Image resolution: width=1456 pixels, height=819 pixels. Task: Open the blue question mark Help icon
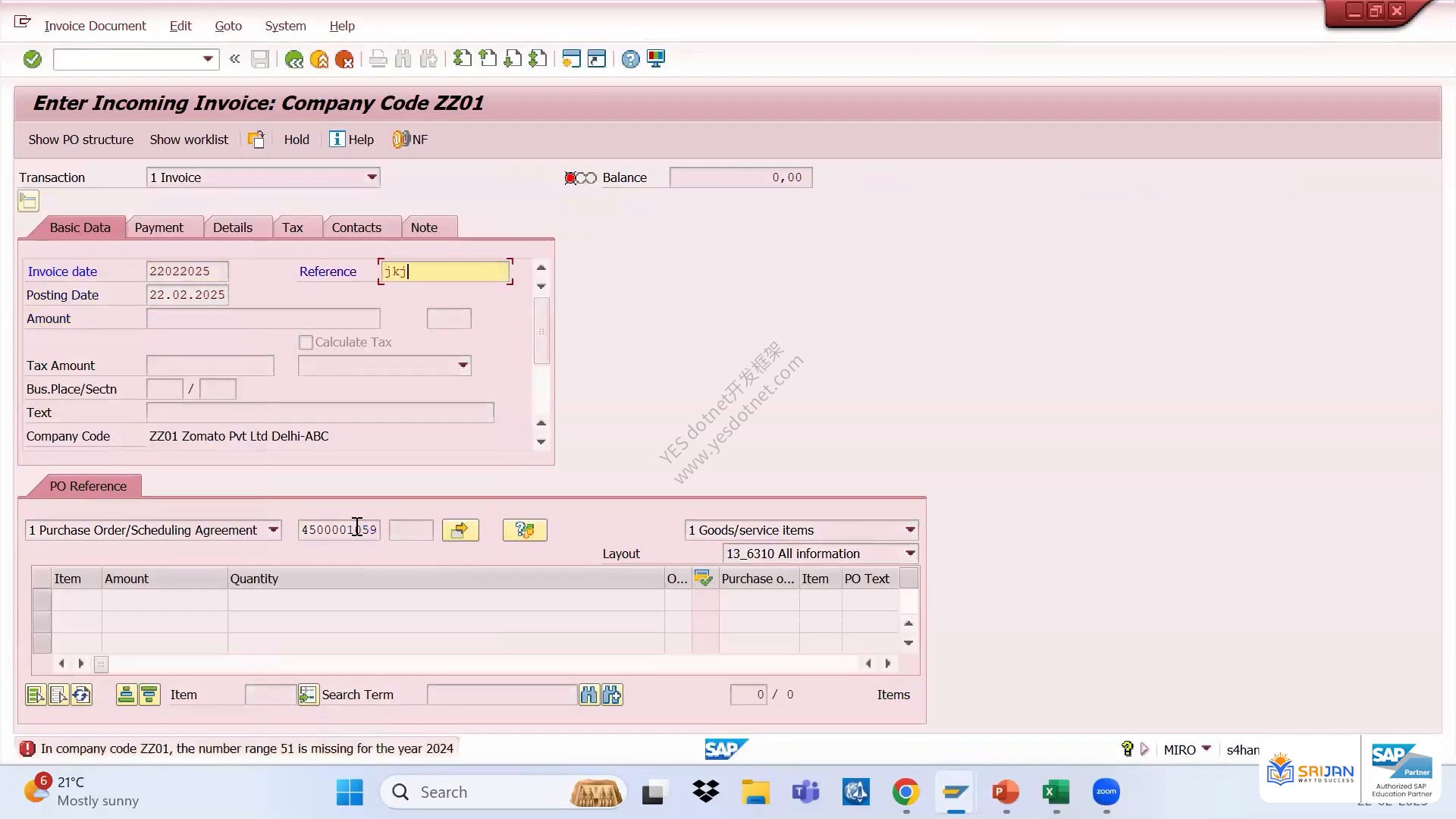tap(630, 59)
